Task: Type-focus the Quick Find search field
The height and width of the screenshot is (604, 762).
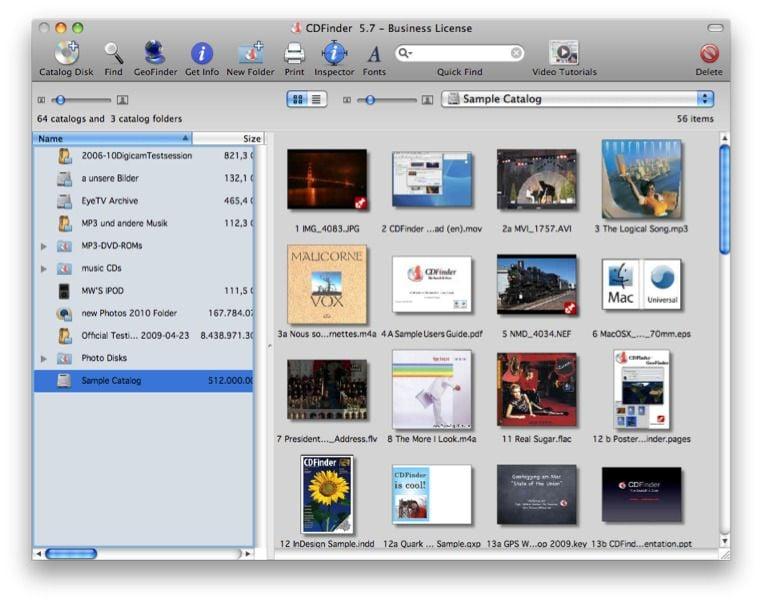Action: (x=459, y=52)
